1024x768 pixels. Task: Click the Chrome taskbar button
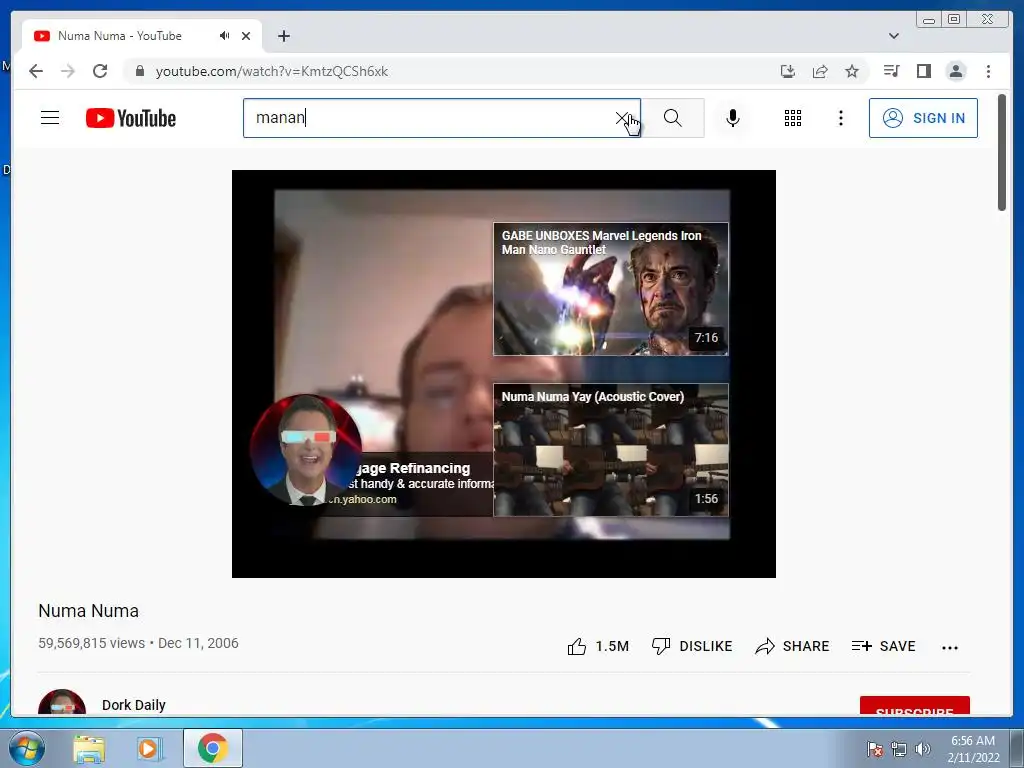[x=212, y=748]
